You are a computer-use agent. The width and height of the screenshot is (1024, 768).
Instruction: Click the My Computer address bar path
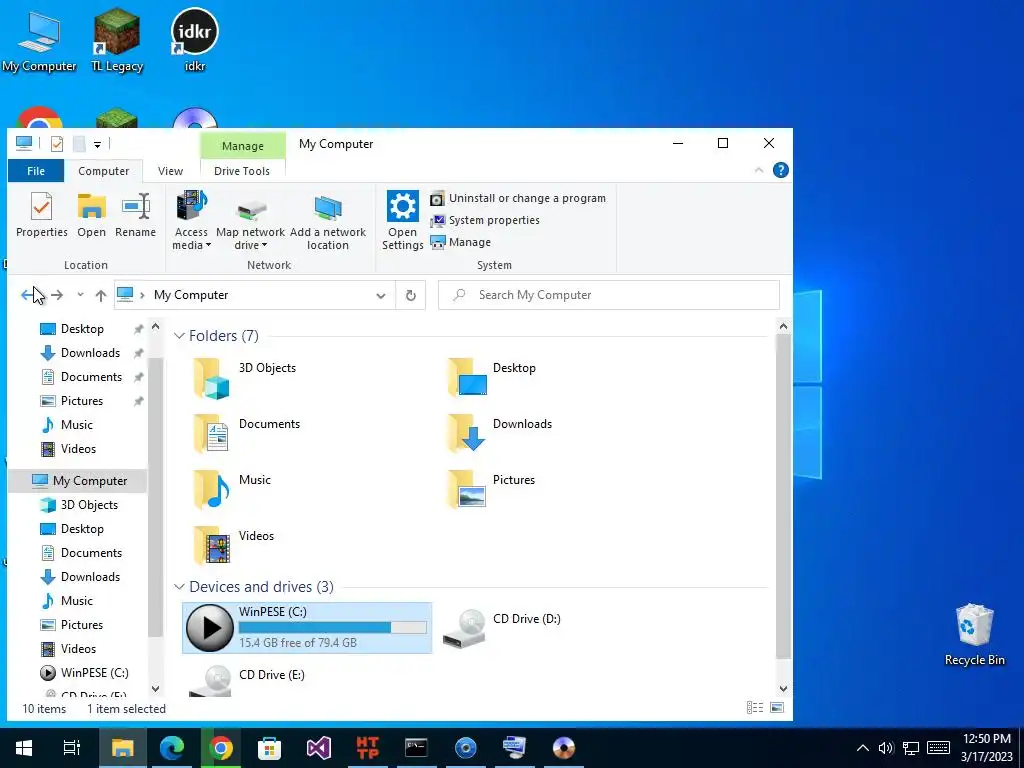click(191, 295)
